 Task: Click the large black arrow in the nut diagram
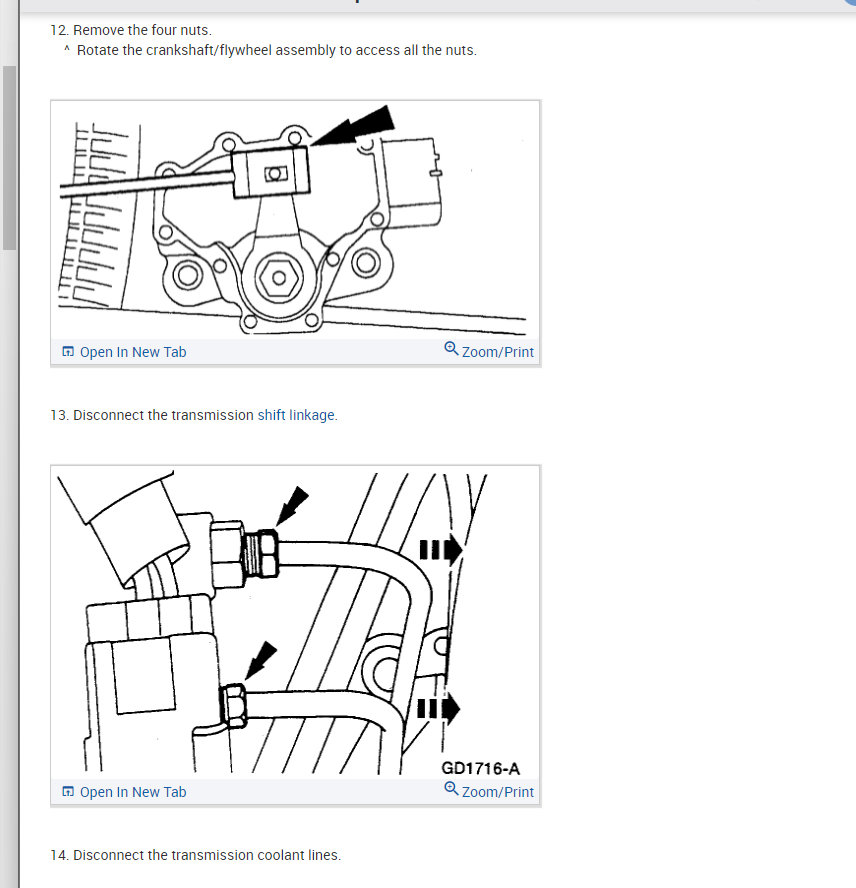[354, 126]
